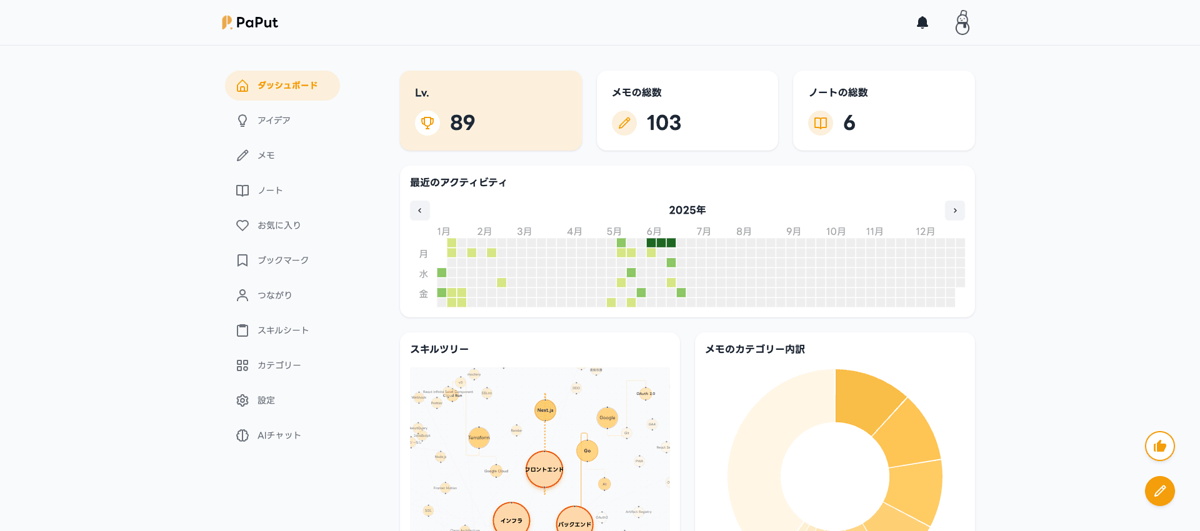Click the pencil icon in メモの総数 card
This screenshot has height=531, width=1200.
[x=624, y=123]
